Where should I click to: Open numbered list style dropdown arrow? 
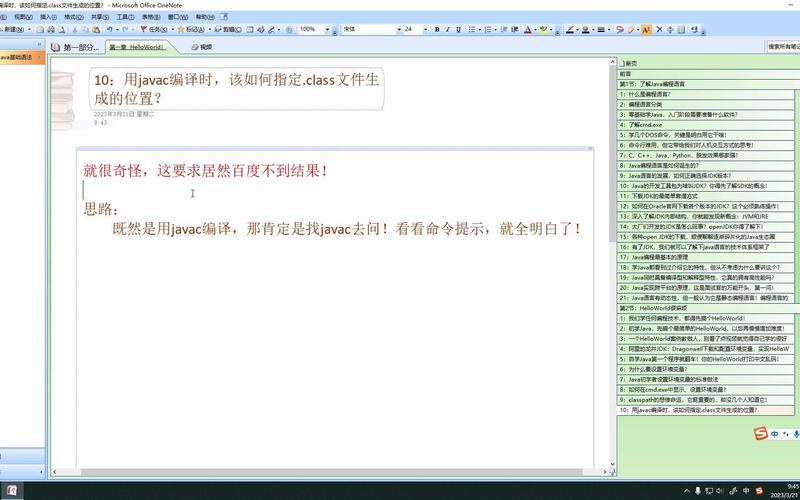coord(495,30)
